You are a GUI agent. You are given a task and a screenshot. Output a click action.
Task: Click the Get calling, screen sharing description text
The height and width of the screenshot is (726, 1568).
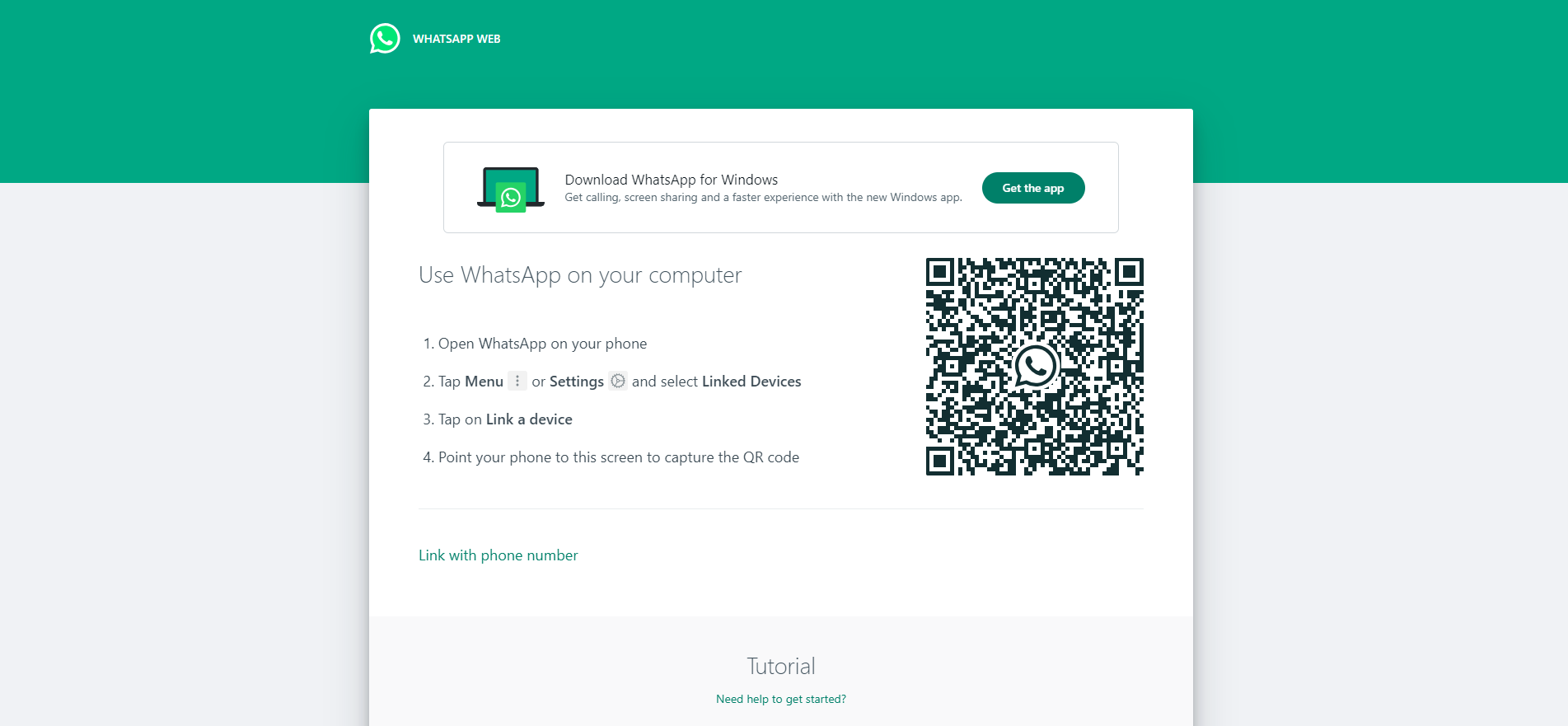pos(763,198)
